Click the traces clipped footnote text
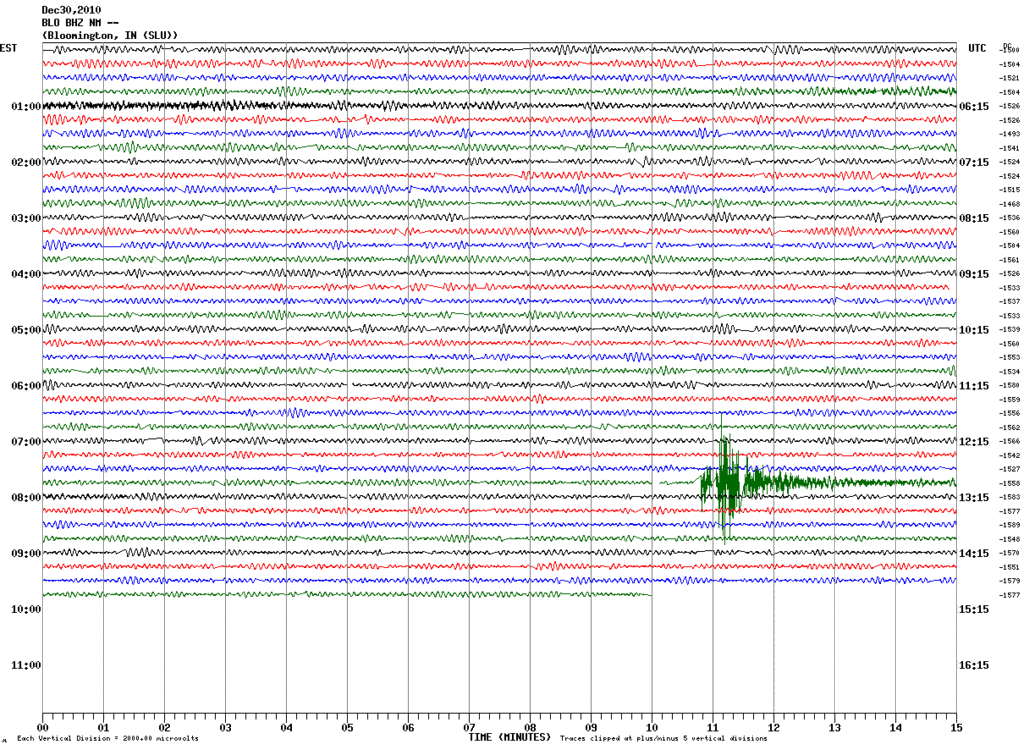Viewport: 1024px width, 750px height. [663, 739]
